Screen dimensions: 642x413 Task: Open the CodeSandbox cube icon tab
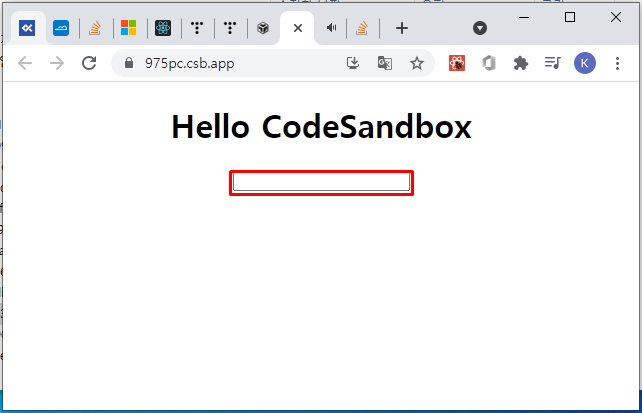click(x=263, y=28)
